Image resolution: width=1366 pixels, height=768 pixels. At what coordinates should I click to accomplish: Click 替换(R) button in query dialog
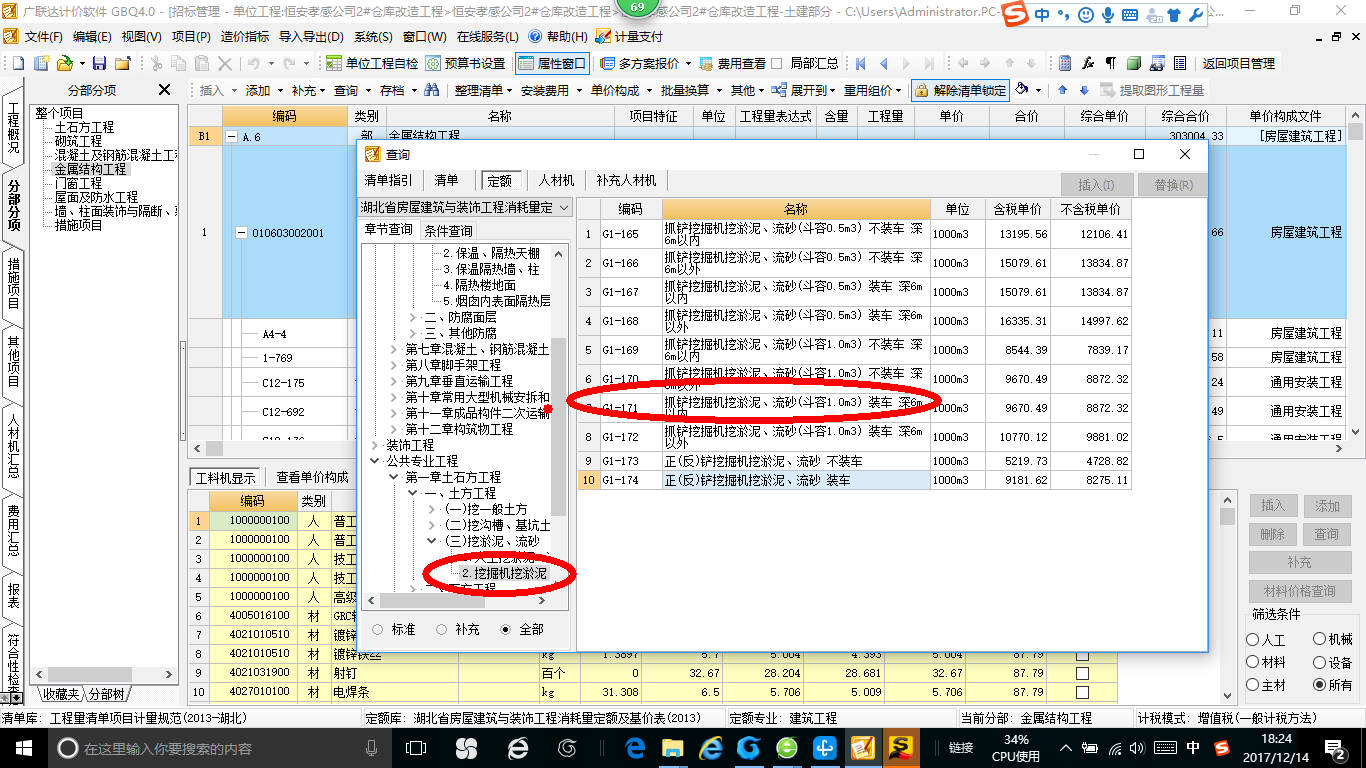1173,185
